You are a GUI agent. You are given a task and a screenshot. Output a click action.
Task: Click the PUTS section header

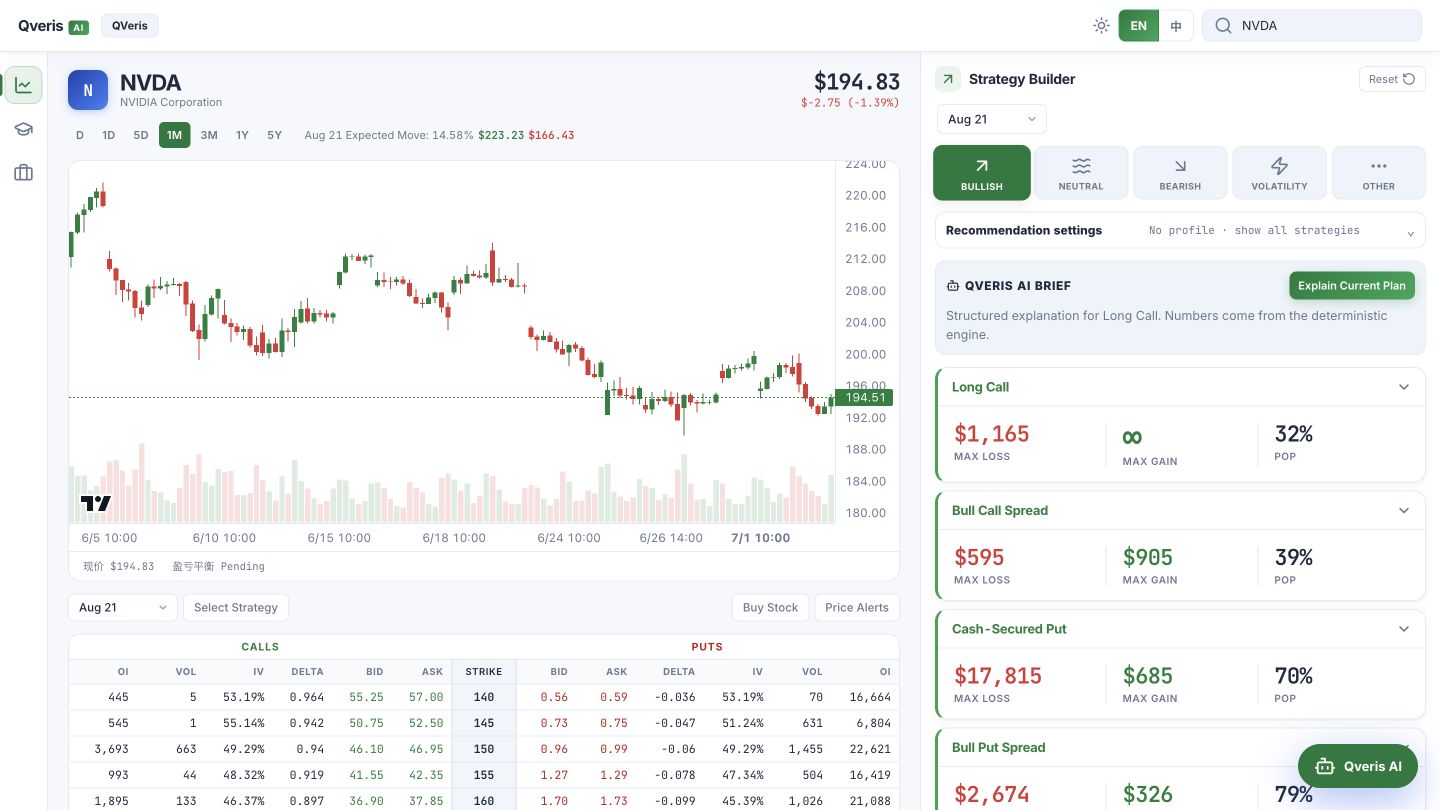[x=707, y=647]
